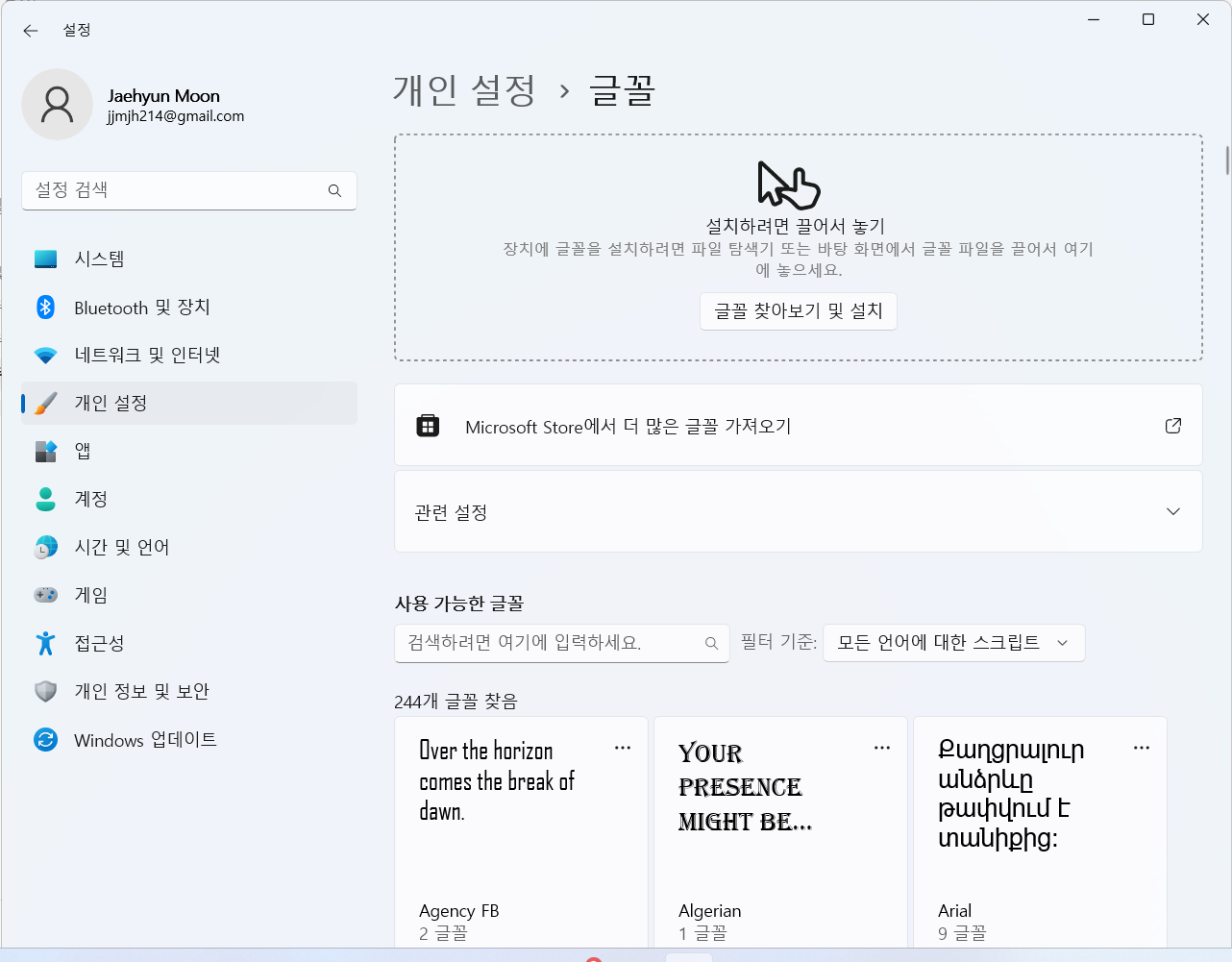1232x962 pixels.
Task: Select 시간 및 언어 in the sidebar
Action: 121,548
